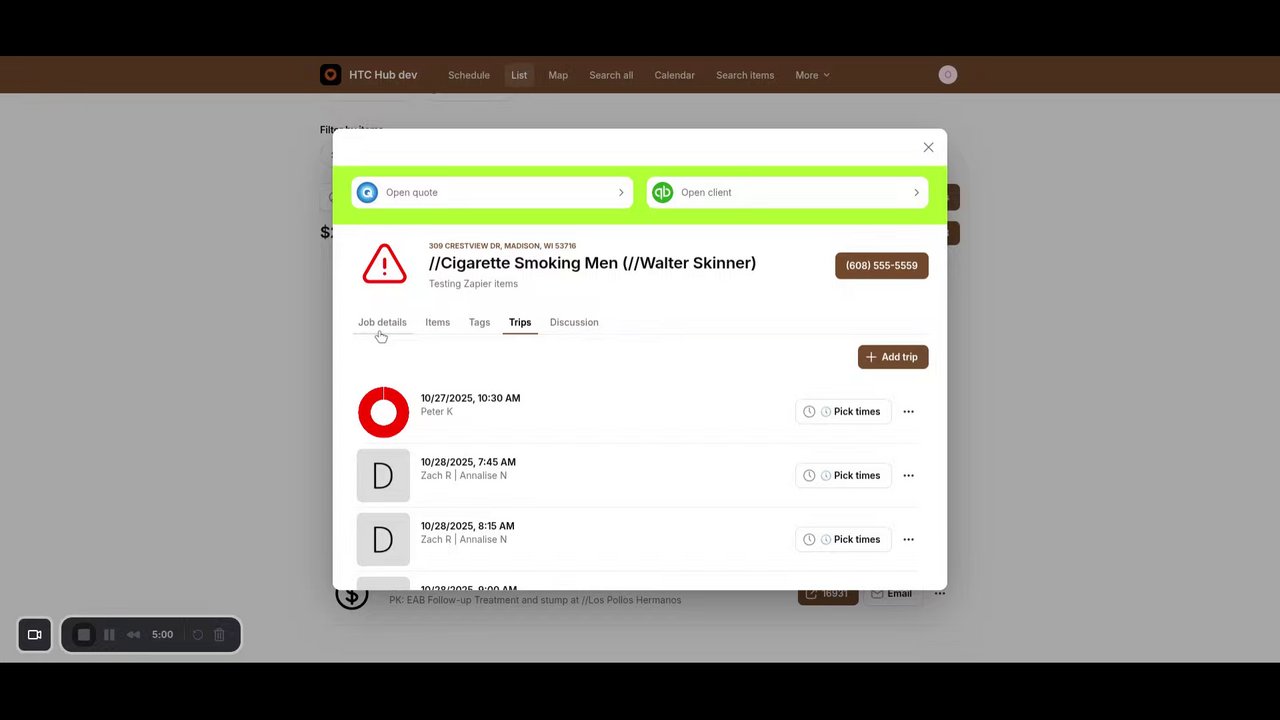The width and height of the screenshot is (1280, 720).
Task: Click the D thumbnail for the 8:15 AM trip
Action: (x=383, y=539)
